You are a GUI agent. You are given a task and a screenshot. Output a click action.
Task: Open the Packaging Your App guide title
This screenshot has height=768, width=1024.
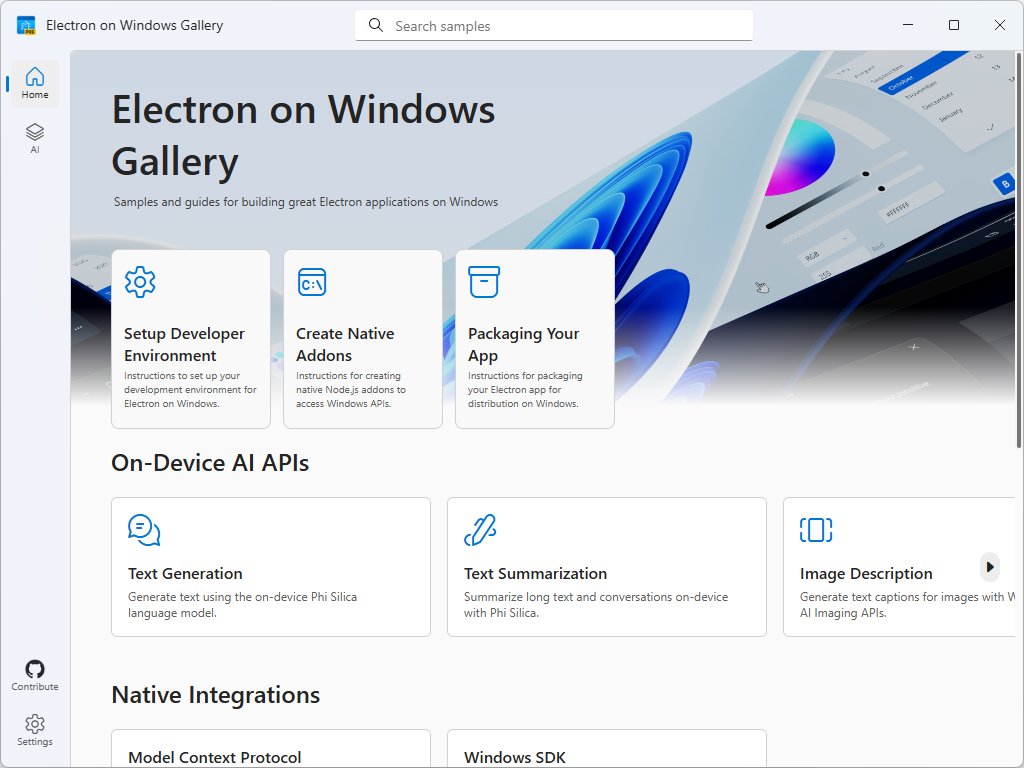(523, 344)
